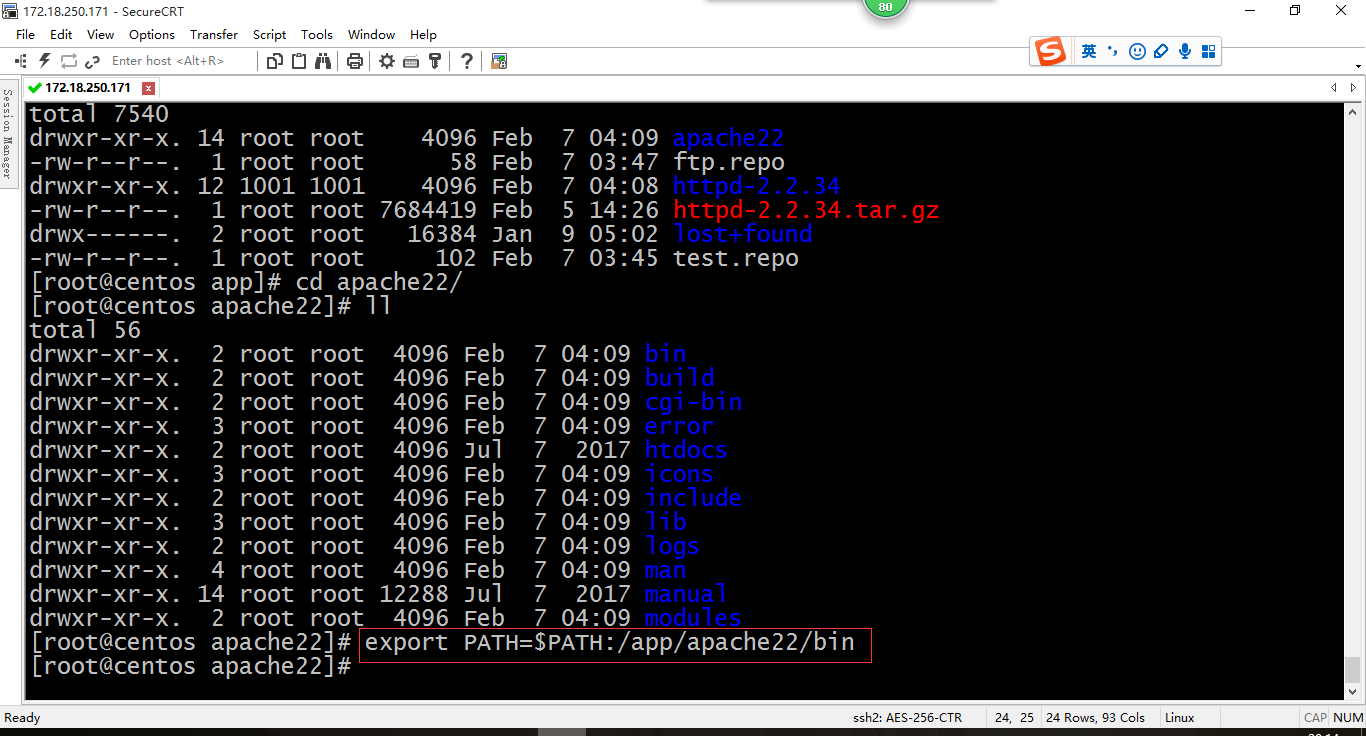Click the htdocs directory entry

tap(686, 450)
